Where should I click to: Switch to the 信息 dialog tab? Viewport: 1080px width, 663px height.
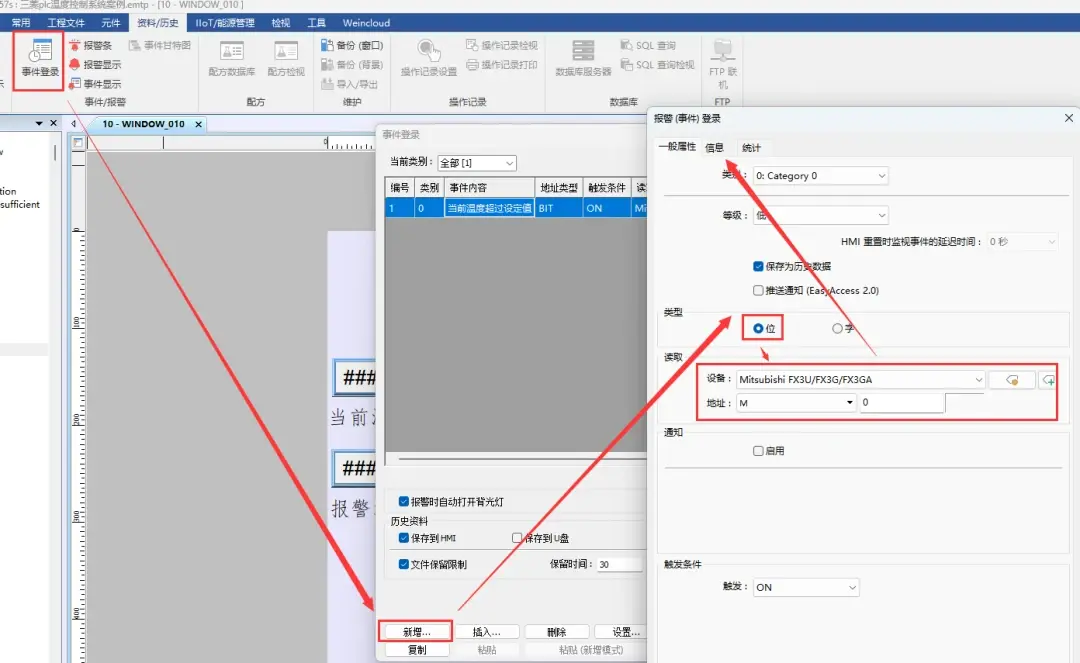[714, 147]
